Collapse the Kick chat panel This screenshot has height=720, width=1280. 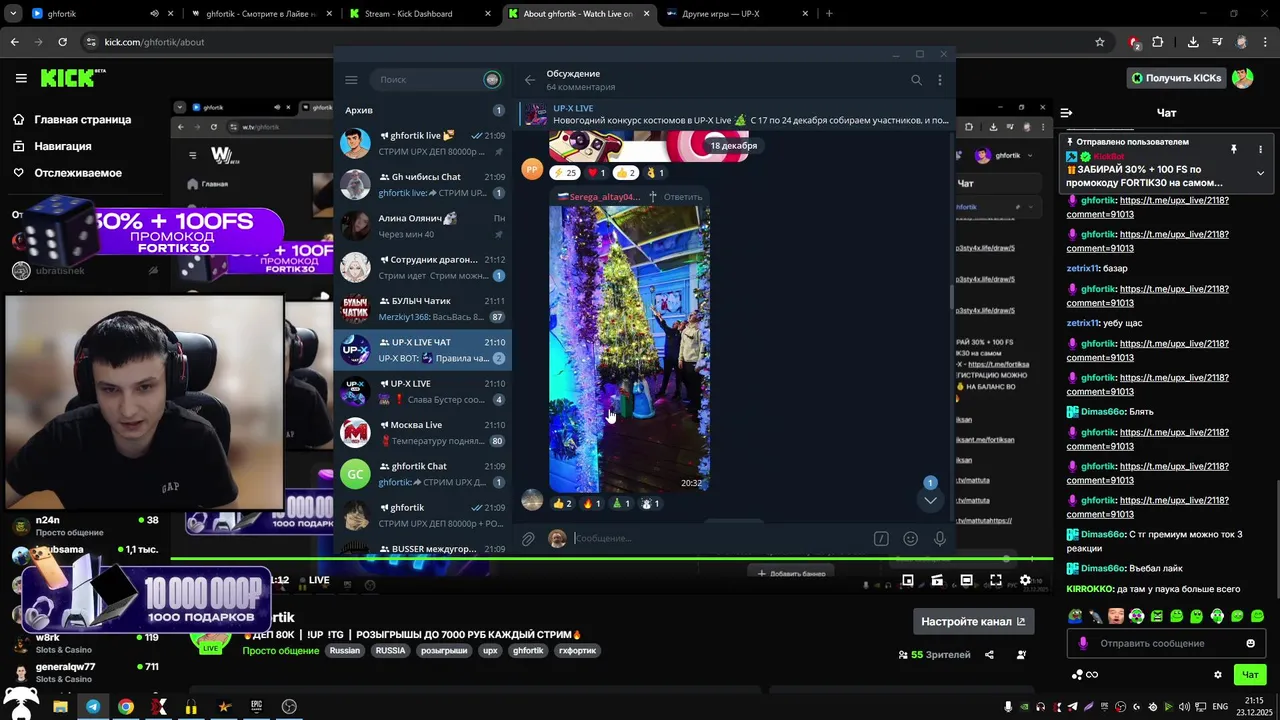pyautogui.click(x=1067, y=113)
